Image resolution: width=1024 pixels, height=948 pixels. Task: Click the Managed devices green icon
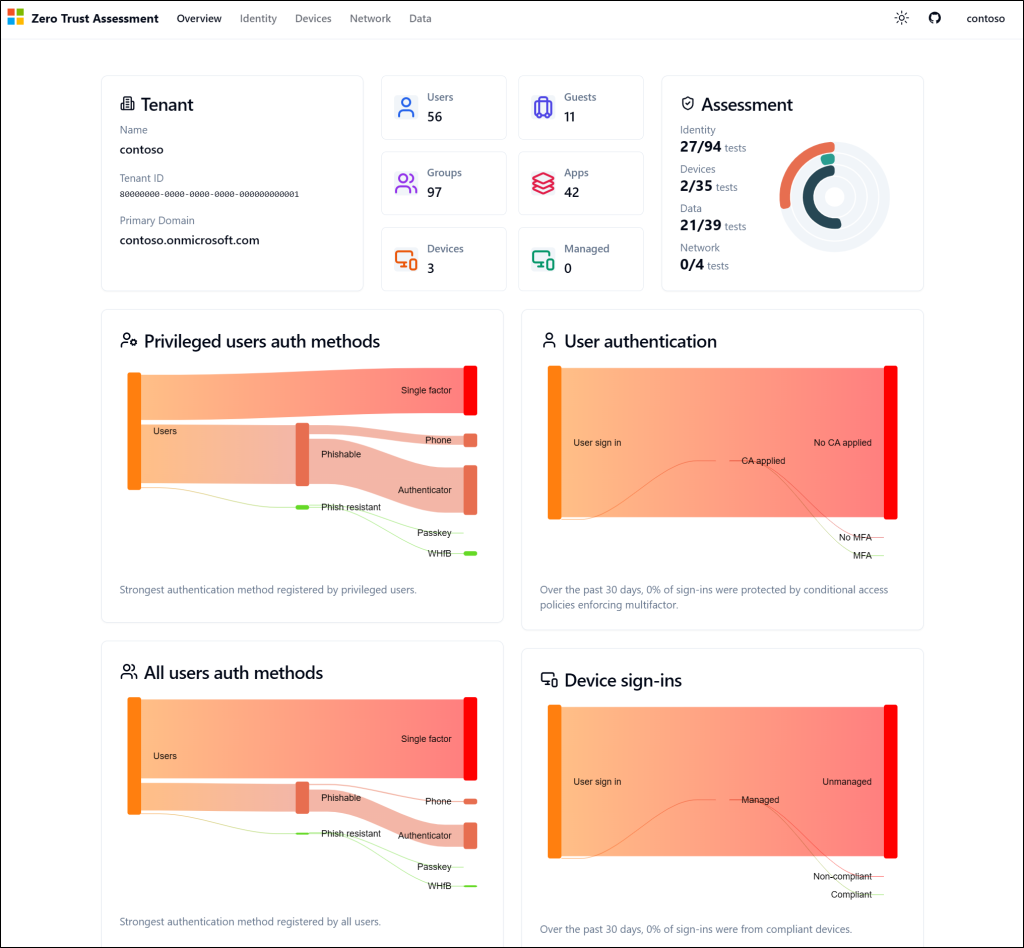(543, 259)
